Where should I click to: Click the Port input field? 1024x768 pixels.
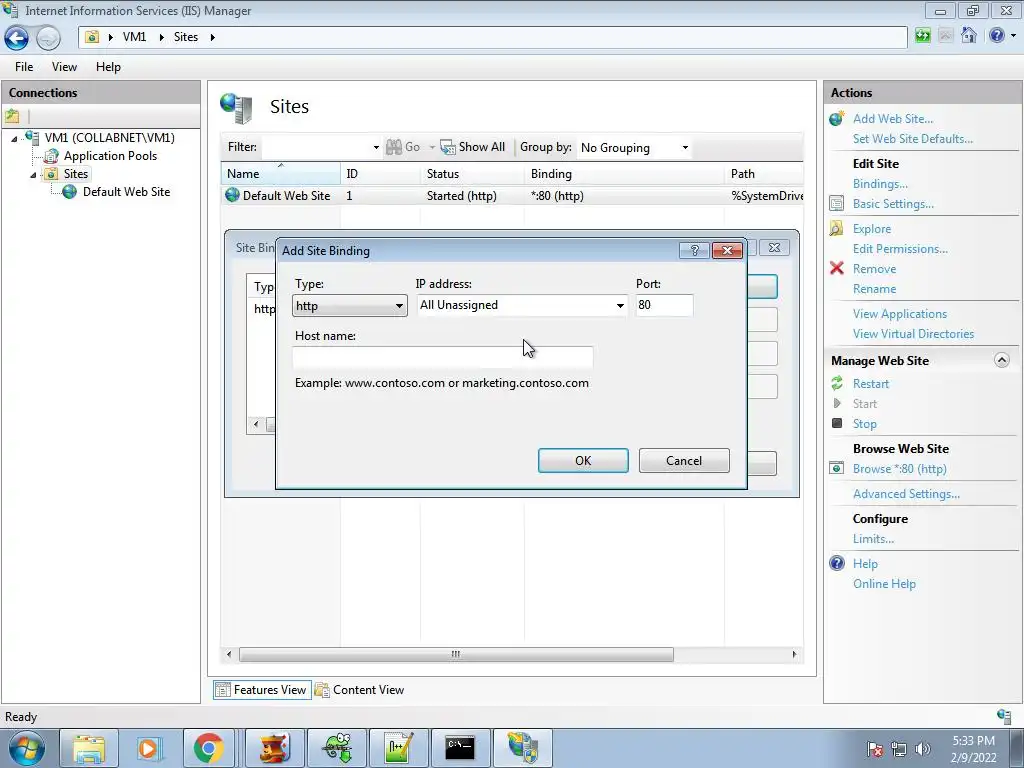664,305
